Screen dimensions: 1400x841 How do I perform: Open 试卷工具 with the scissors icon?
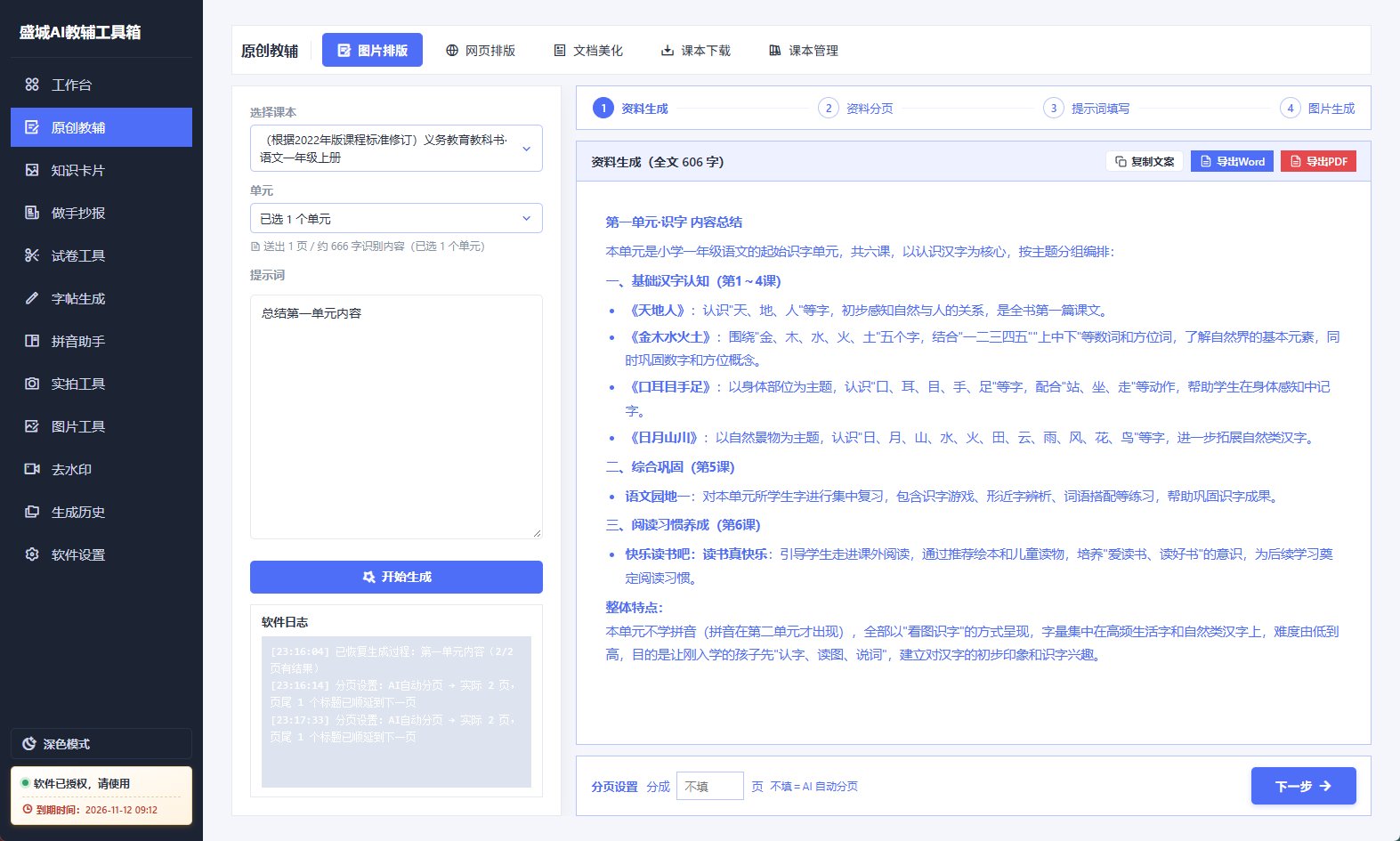point(101,255)
